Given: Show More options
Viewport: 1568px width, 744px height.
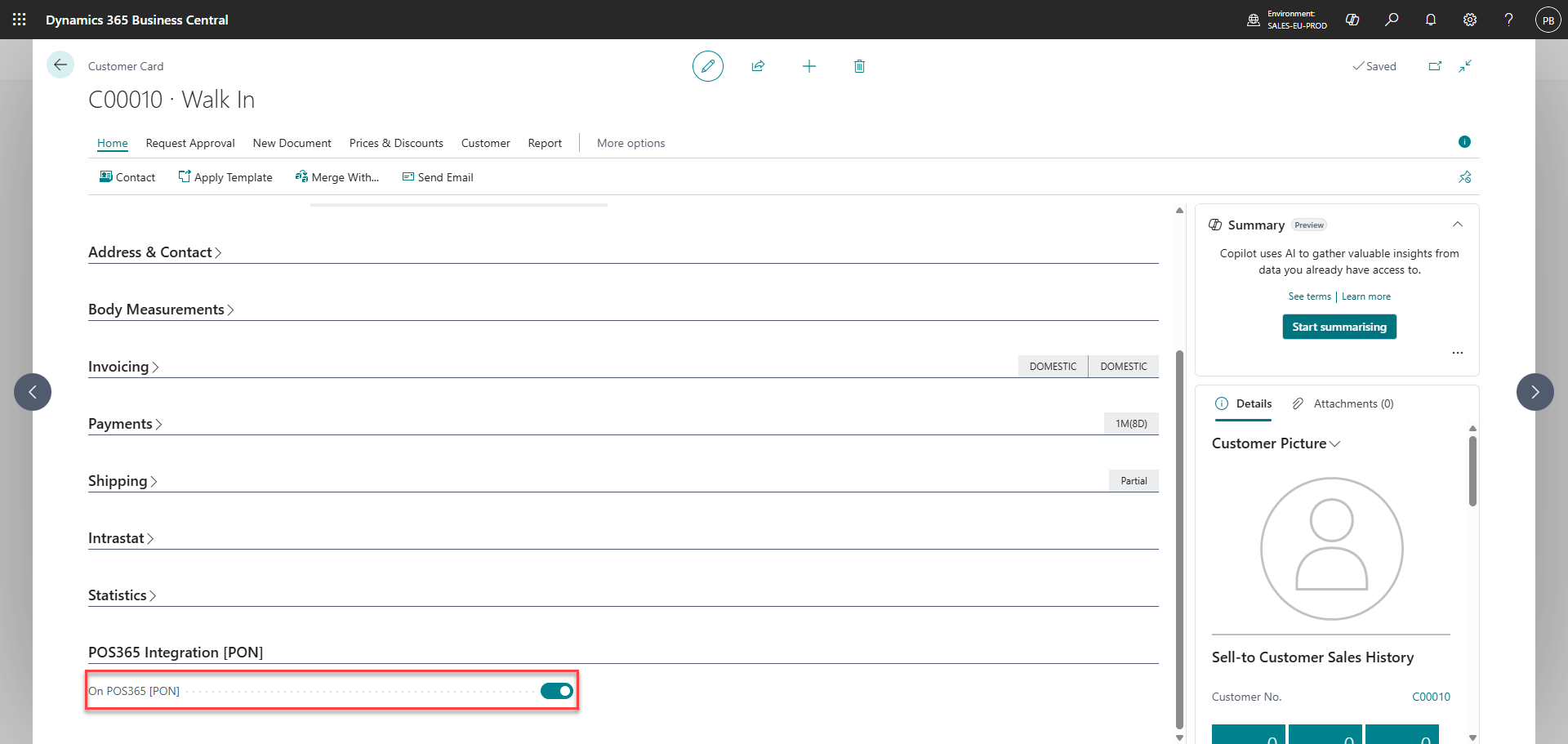Looking at the screenshot, I should (631, 143).
